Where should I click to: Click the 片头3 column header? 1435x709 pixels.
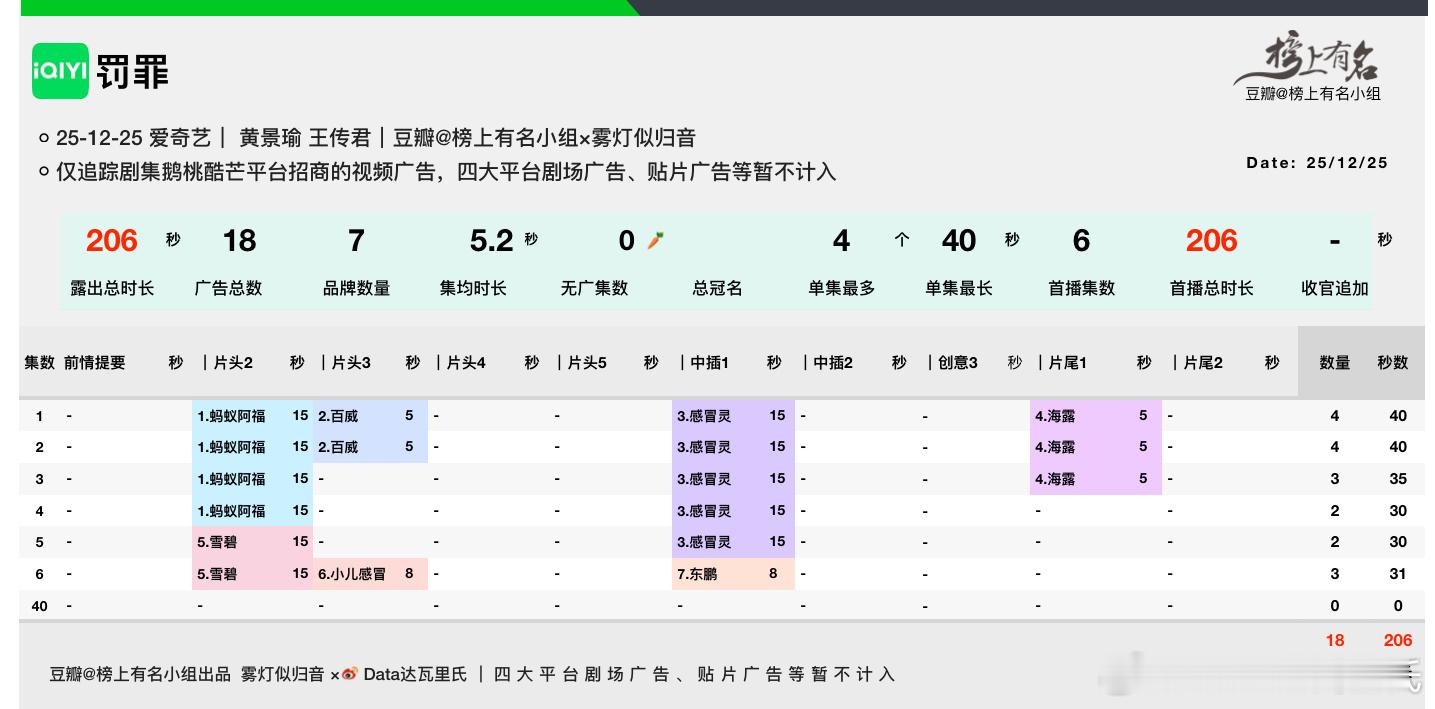pos(350,363)
